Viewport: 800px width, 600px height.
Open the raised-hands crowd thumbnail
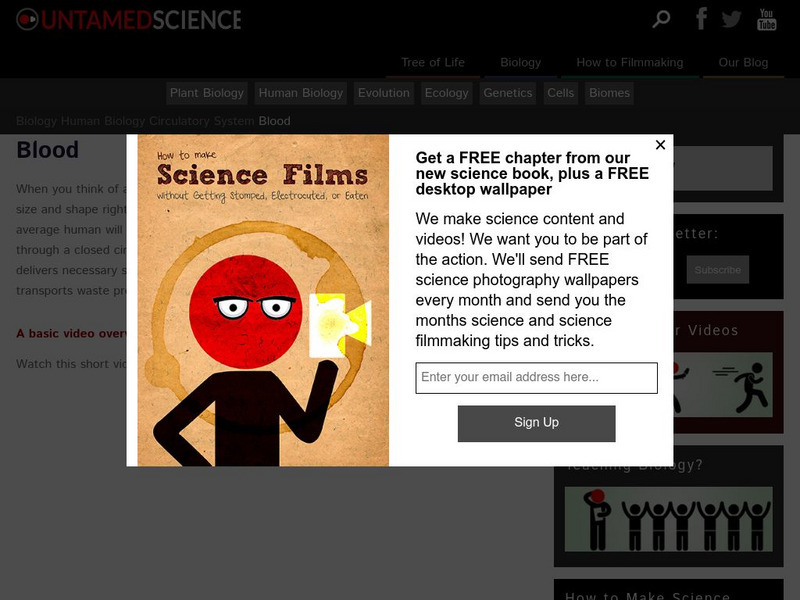point(668,519)
